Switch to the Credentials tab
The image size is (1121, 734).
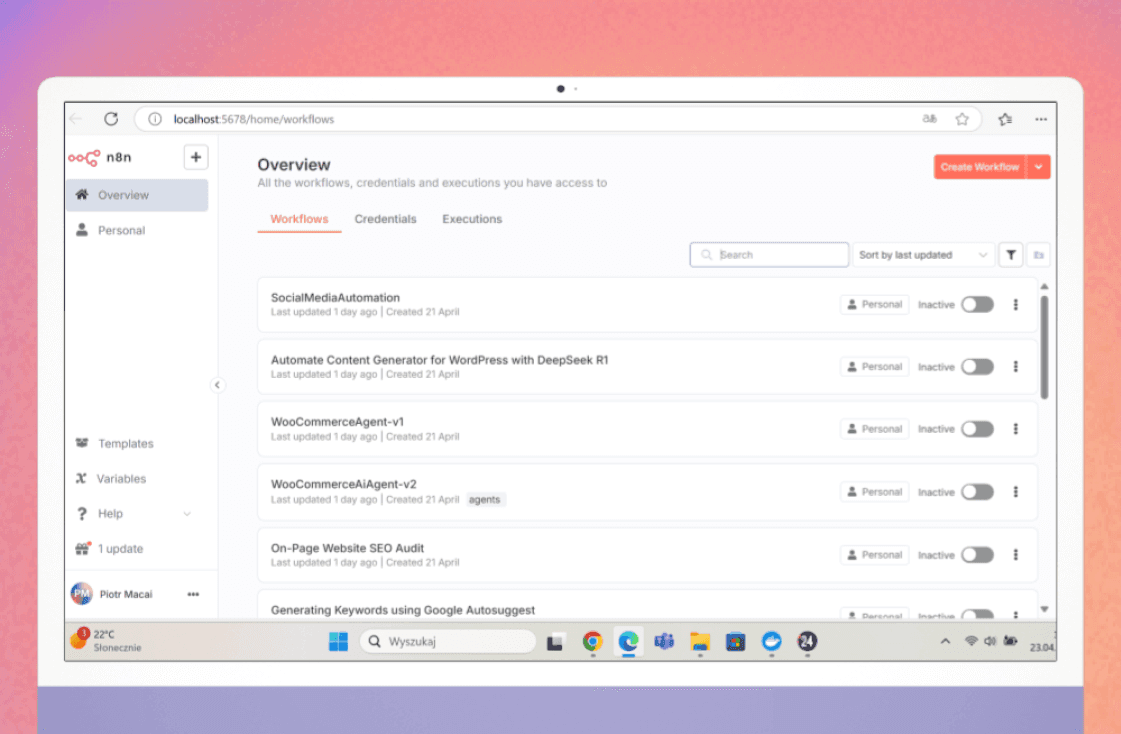click(385, 219)
